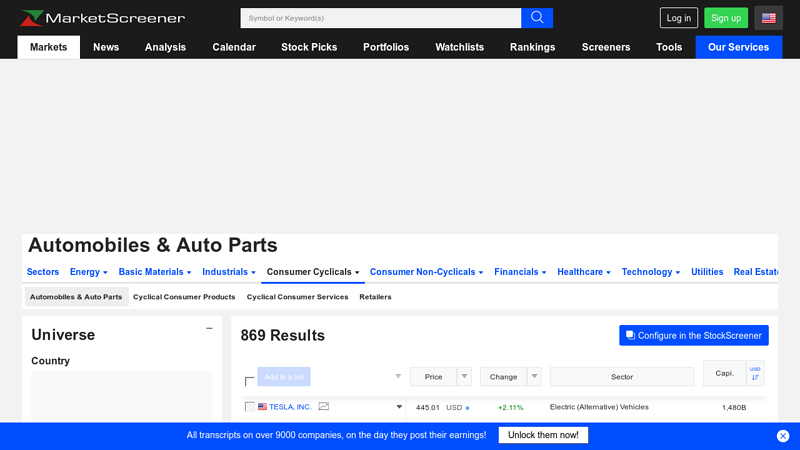The image size is (800, 450).
Task: Click the Log in button
Action: click(679, 18)
